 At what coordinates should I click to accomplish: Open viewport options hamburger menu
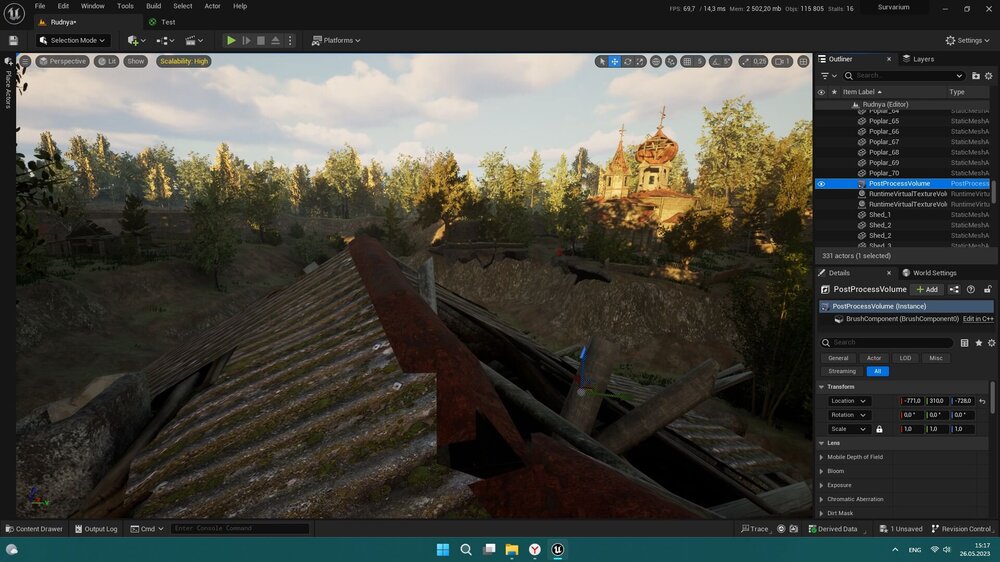25,61
